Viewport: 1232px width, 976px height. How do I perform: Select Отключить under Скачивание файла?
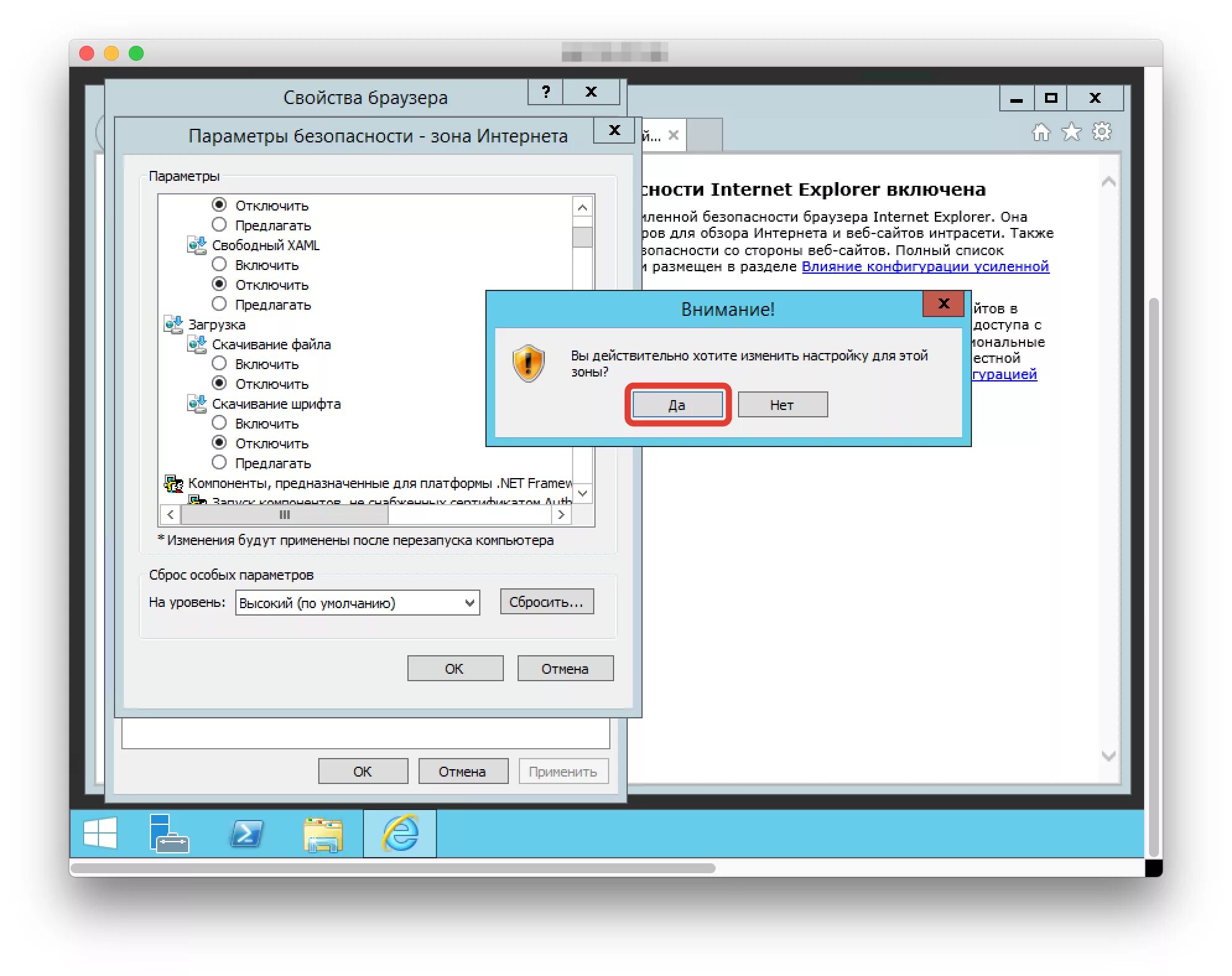pyautogui.click(x=219, y=383)
